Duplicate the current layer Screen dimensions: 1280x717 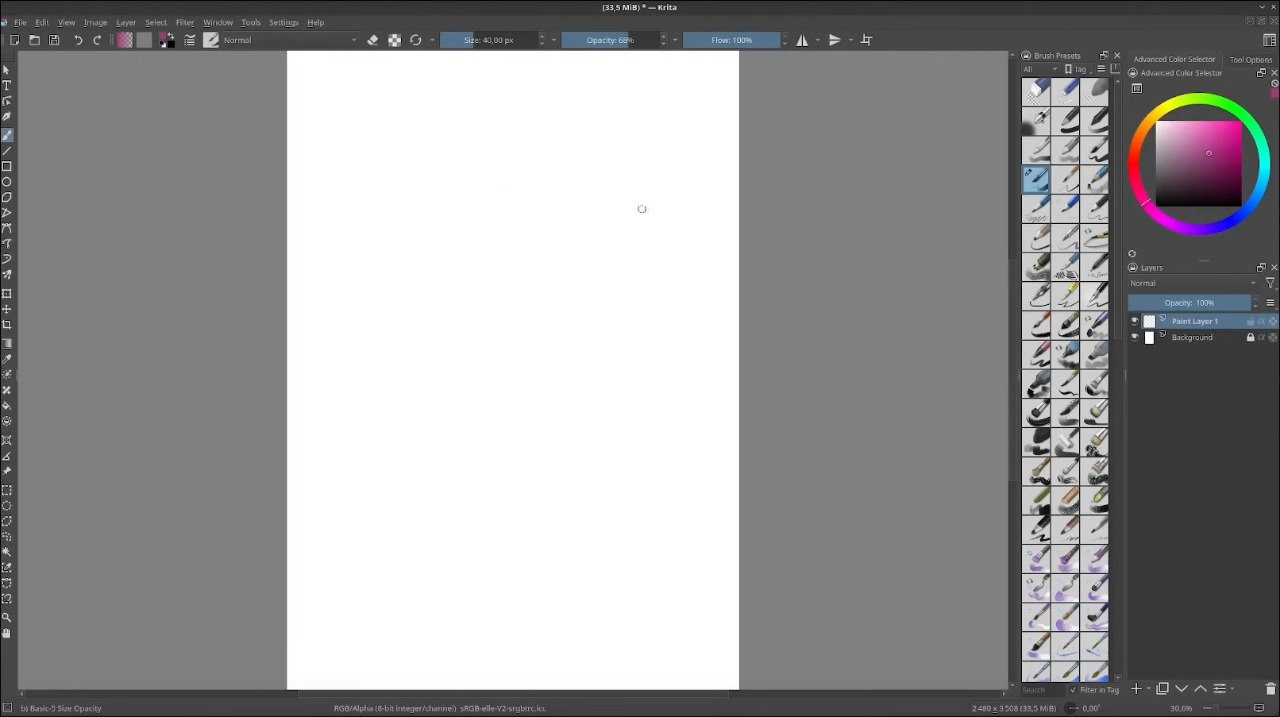[x=1162, y=688]
